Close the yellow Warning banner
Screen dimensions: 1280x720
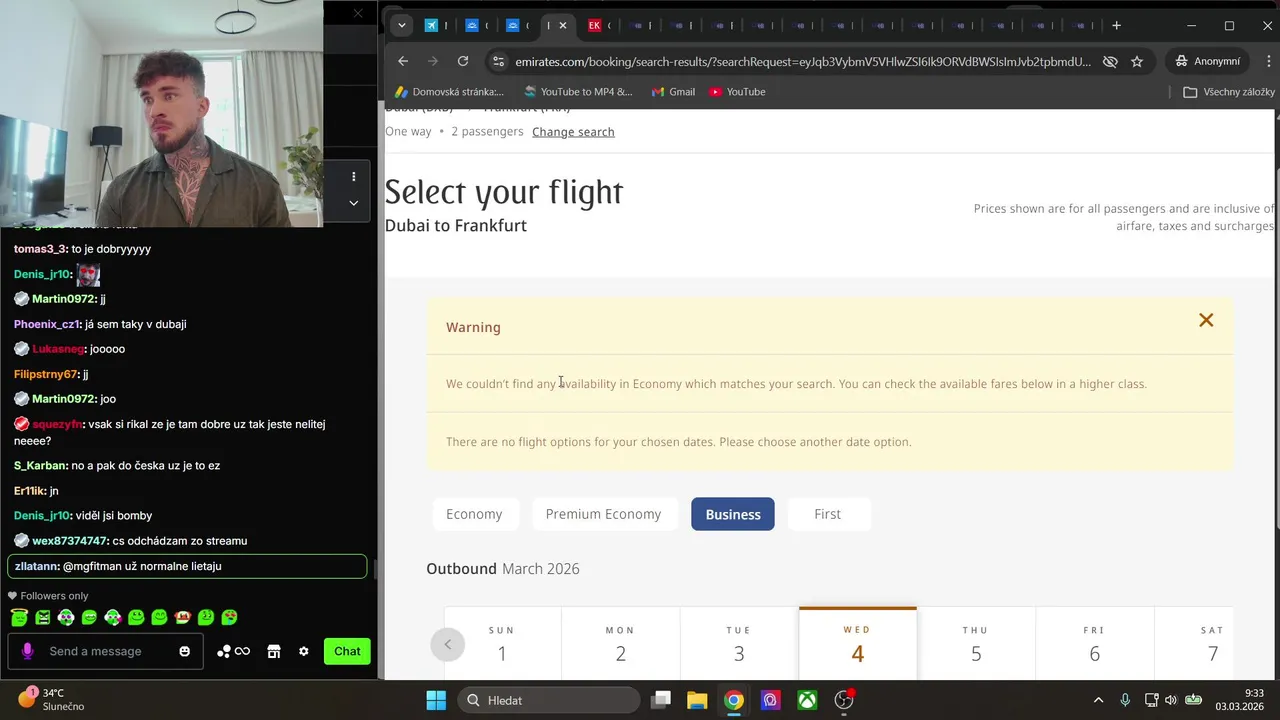pos(1206,320)
